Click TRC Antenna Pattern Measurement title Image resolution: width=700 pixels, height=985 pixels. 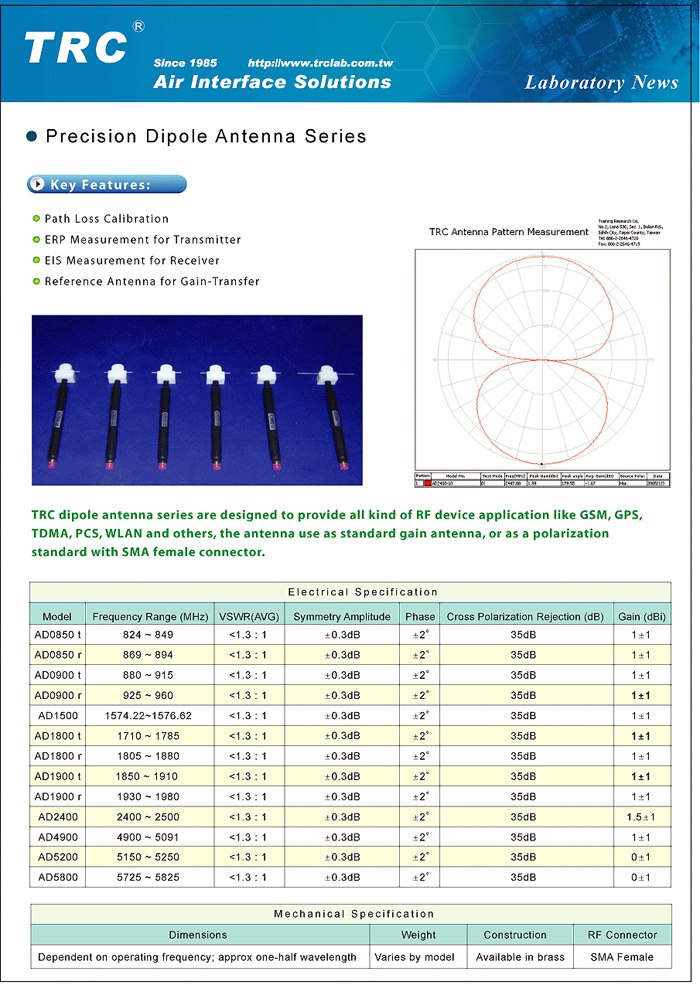click(x=508, y=232)
